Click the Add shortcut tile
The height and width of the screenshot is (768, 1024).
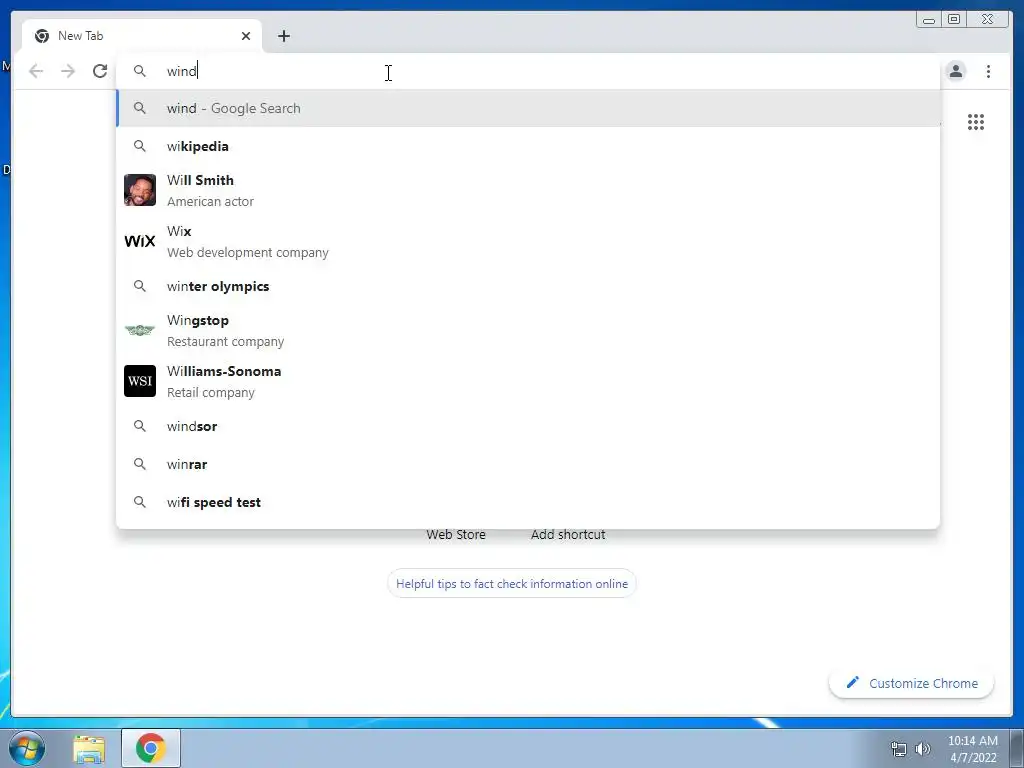[x=568, y=534]
